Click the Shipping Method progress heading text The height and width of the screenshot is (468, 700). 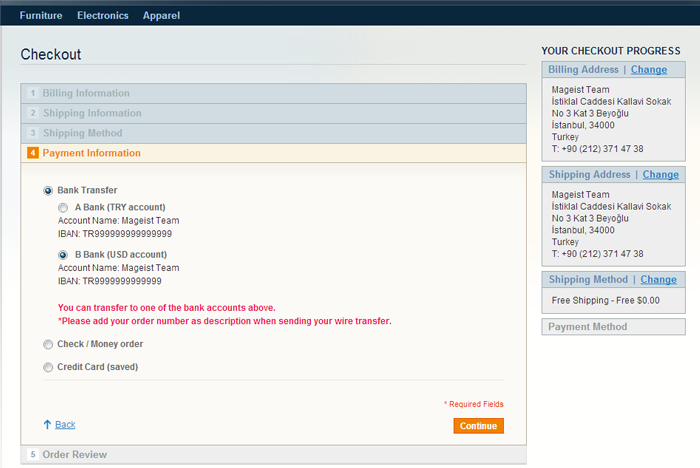click(588, 280)
